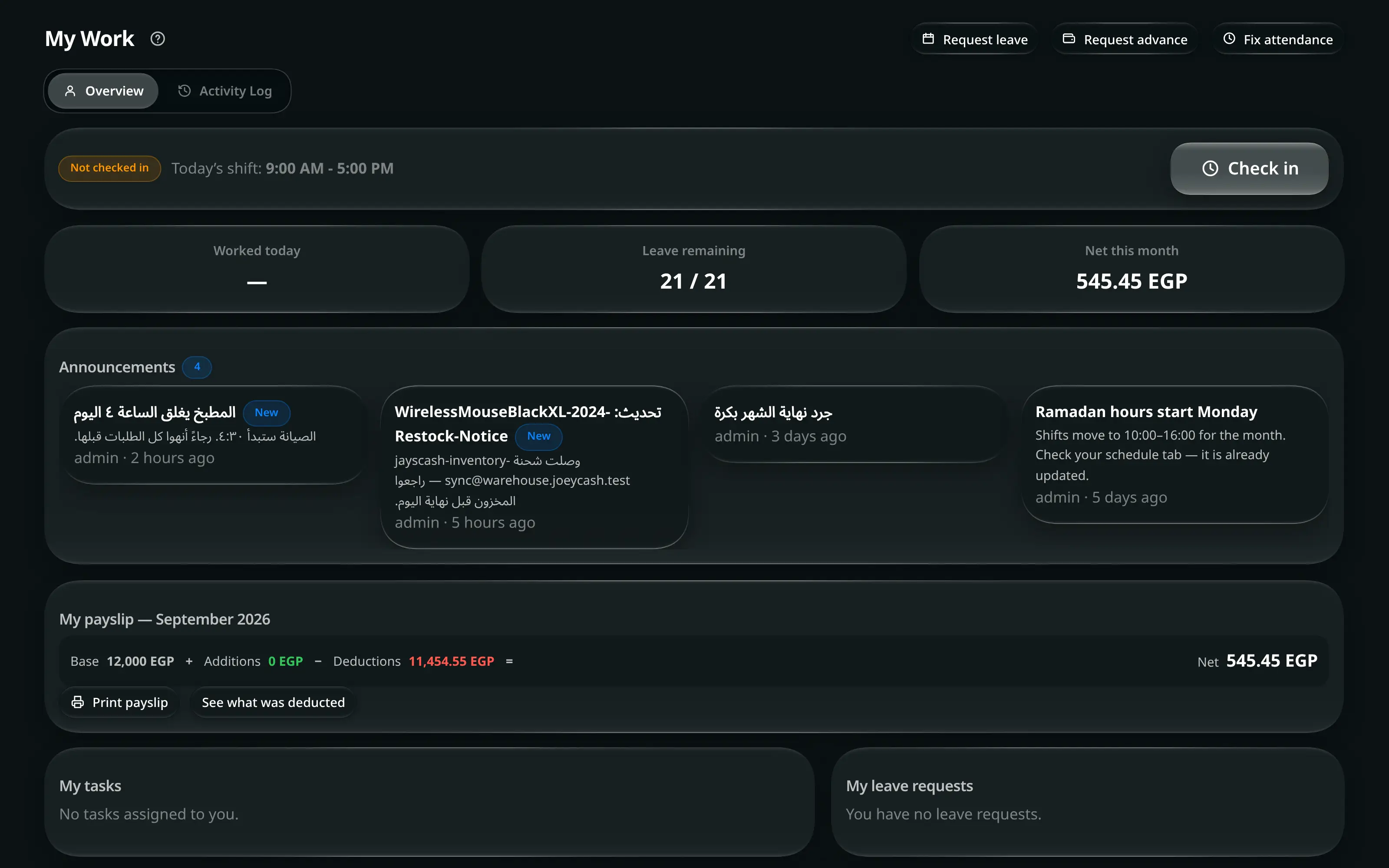Open the WirelessMouseBlackXL-2024 Restock-Notice announcement
The image size is (1389, 868).
coord(534,467)
